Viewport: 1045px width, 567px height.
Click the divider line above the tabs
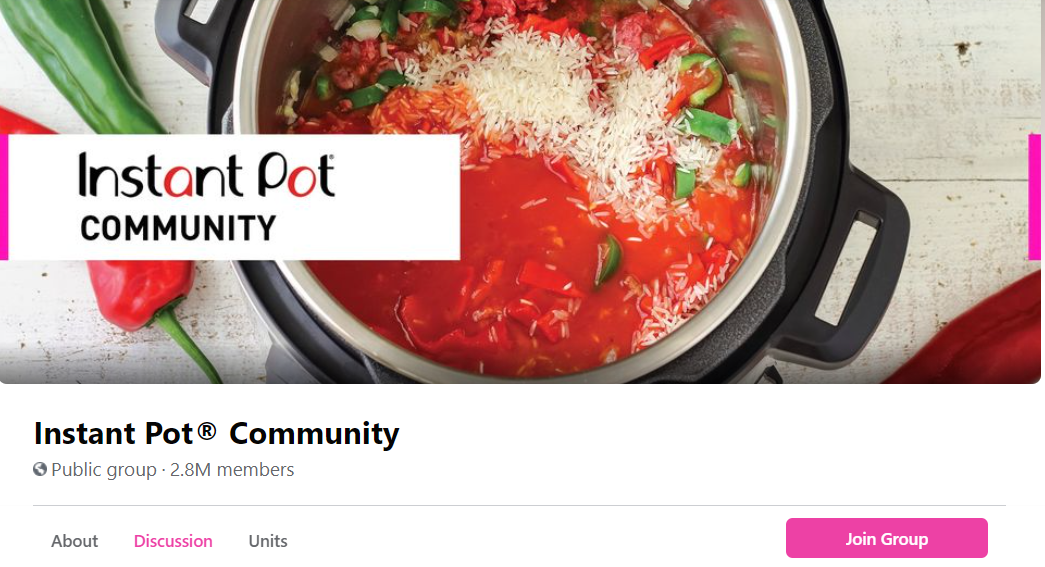[x=519, y=506]
